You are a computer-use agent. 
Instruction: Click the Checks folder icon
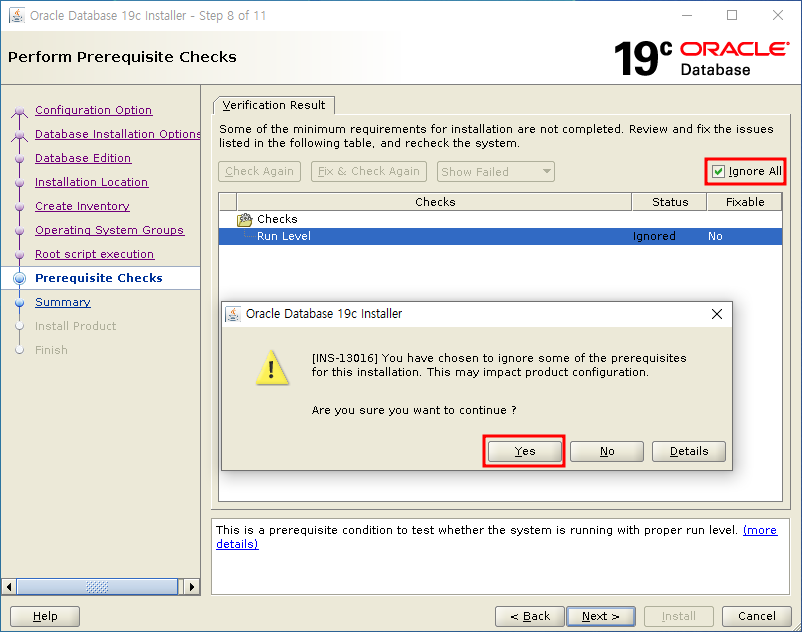tap(244, 219)
